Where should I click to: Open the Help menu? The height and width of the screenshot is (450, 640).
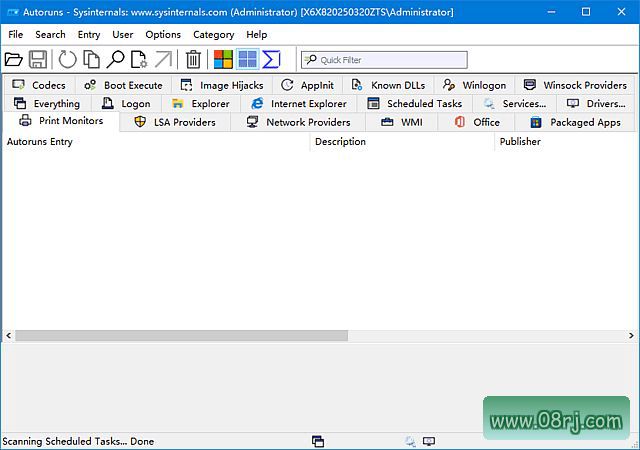257,35
